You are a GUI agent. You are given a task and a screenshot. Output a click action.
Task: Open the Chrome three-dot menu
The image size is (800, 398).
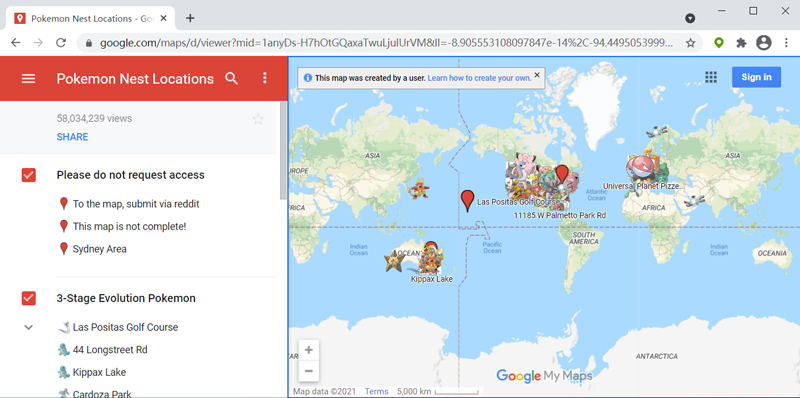pos(786,43)
